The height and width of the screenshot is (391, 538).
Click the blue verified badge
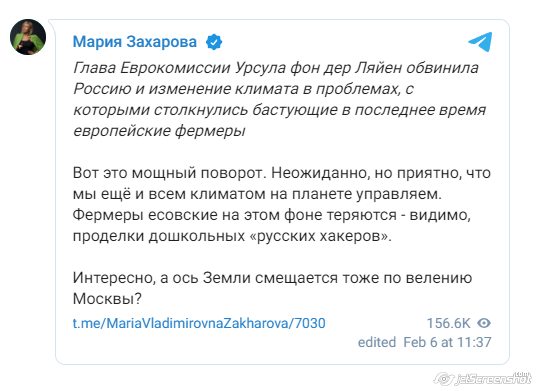pos(214,42)
